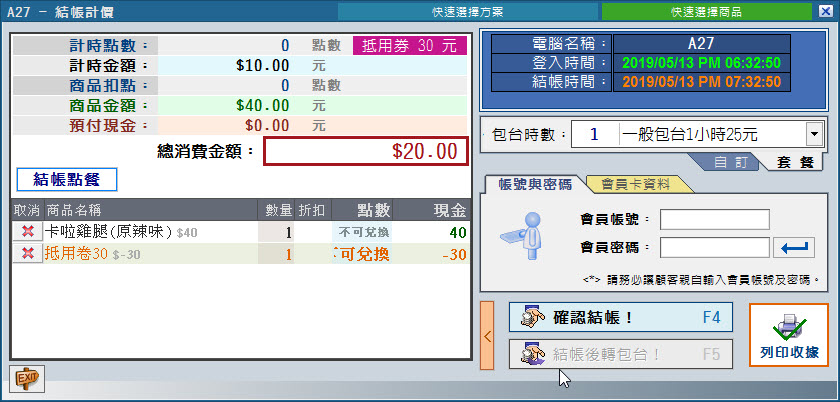Click the red X cancel icon for 抵用卷30
The image size is (840, 402).
[x=28, y=254]
